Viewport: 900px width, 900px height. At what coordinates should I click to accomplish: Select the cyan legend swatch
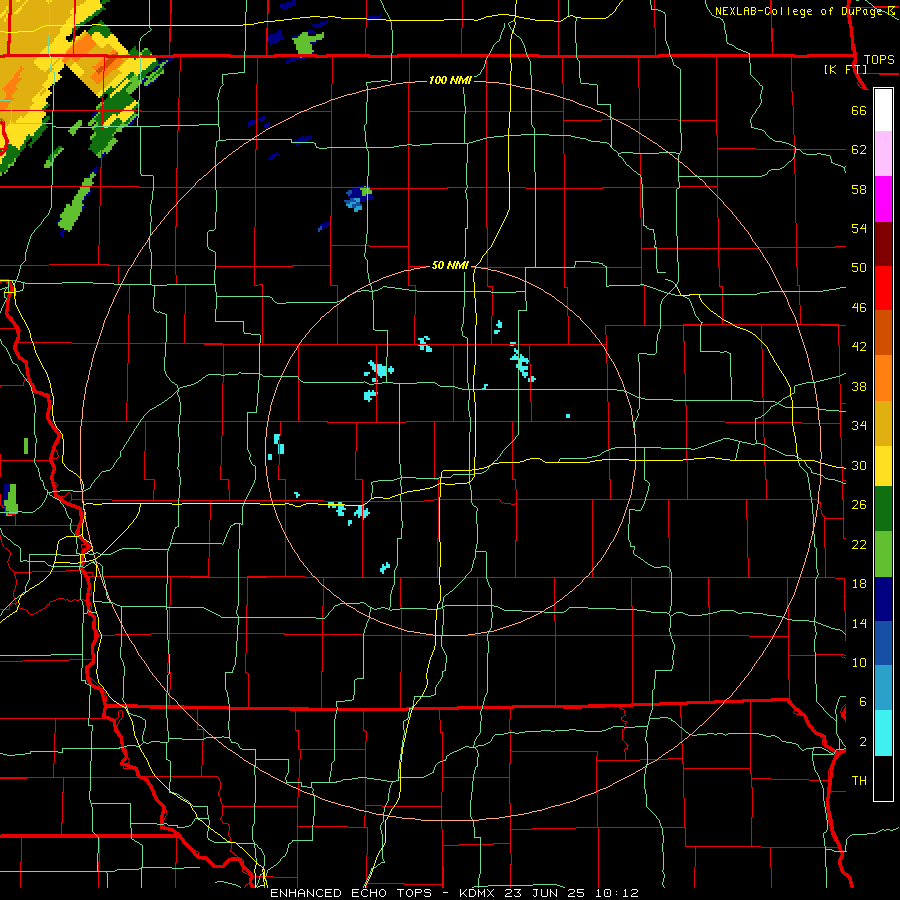click(883, 734)
